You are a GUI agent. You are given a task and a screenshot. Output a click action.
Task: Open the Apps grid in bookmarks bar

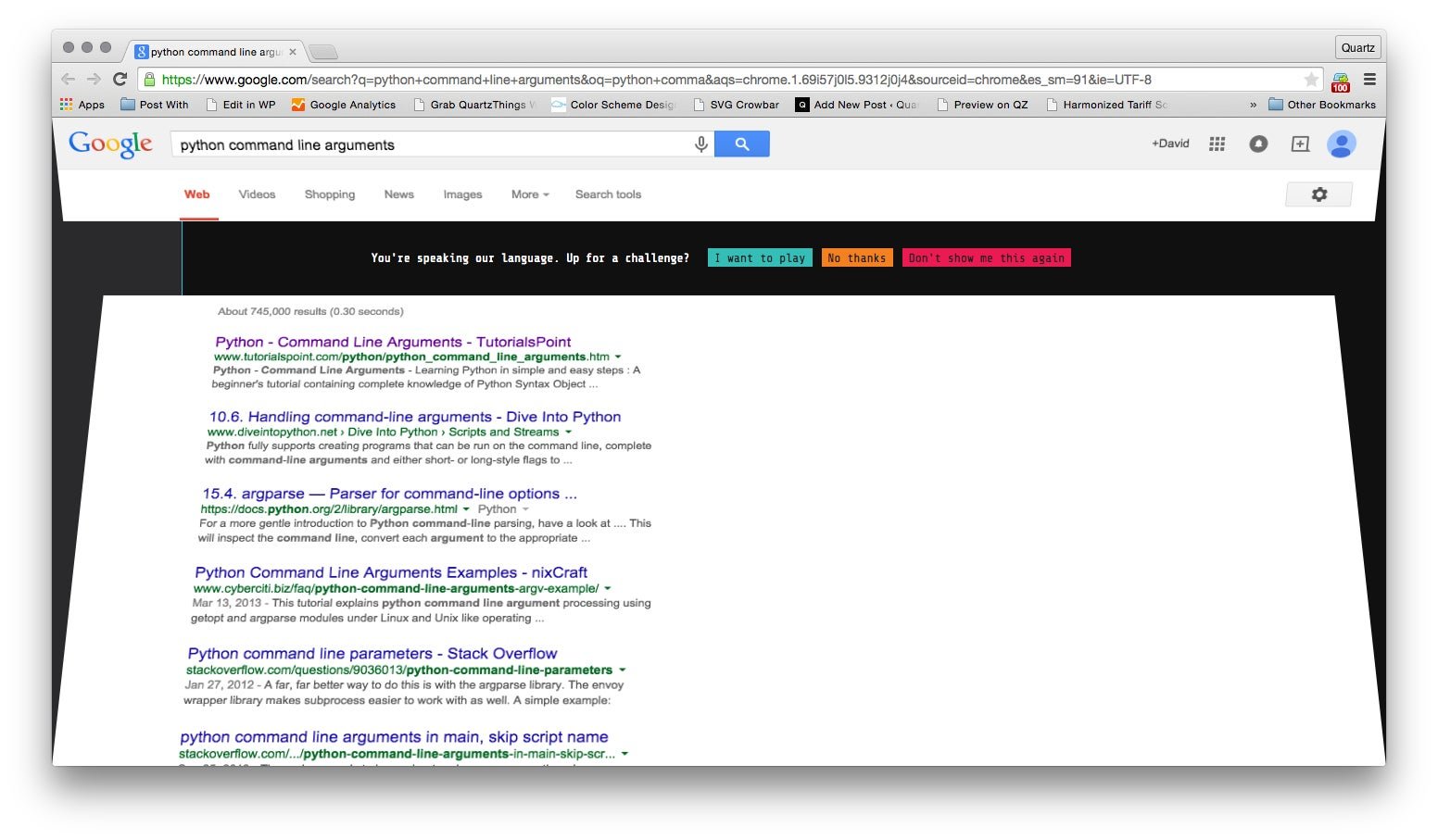(82, 105)
